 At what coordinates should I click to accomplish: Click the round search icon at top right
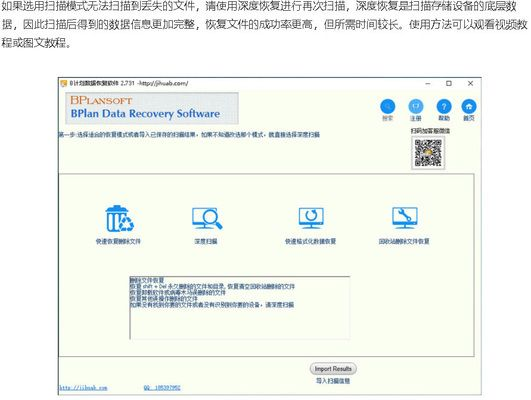coord(388,107)
